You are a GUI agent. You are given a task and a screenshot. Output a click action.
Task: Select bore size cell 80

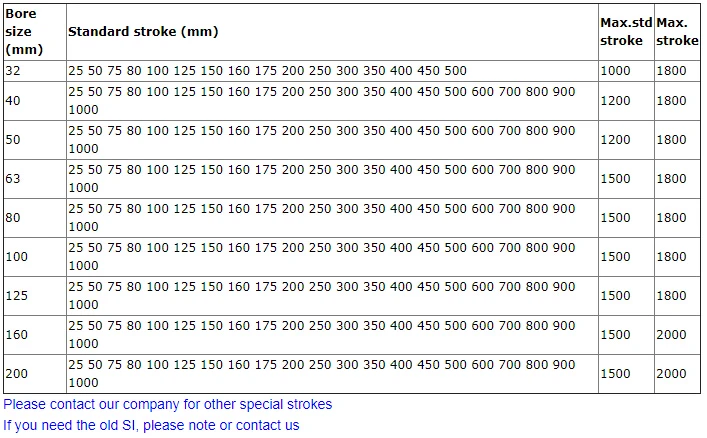35,218
